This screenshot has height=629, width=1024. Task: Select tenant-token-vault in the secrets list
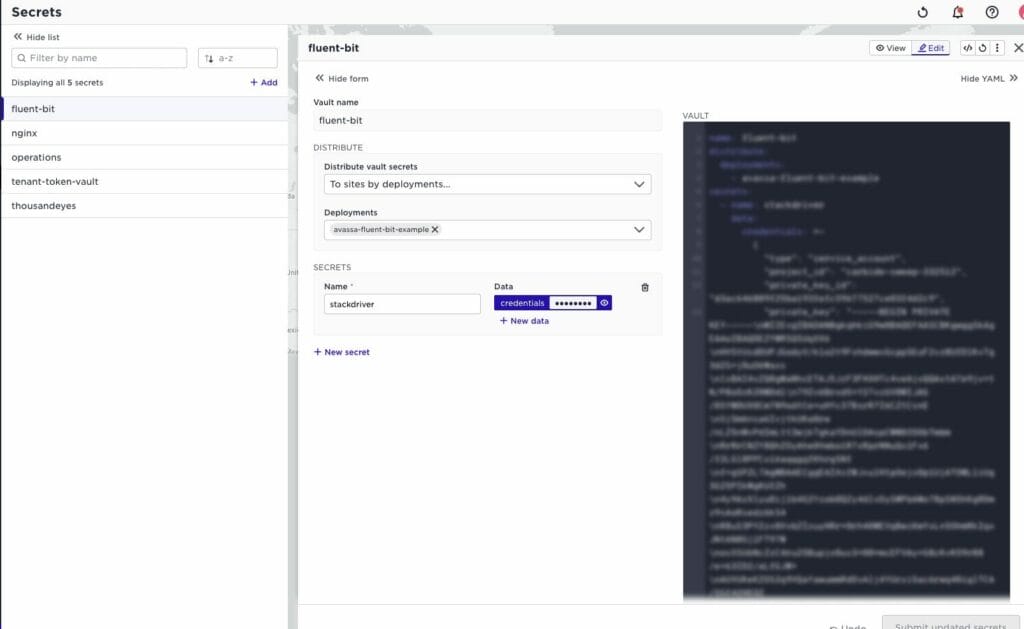click(55, 182)
